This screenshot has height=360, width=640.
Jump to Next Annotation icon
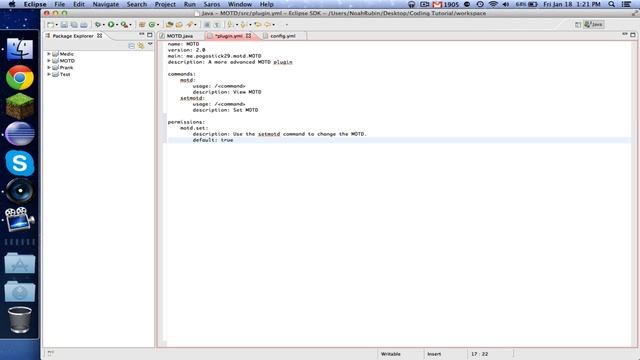pos(230,25)
